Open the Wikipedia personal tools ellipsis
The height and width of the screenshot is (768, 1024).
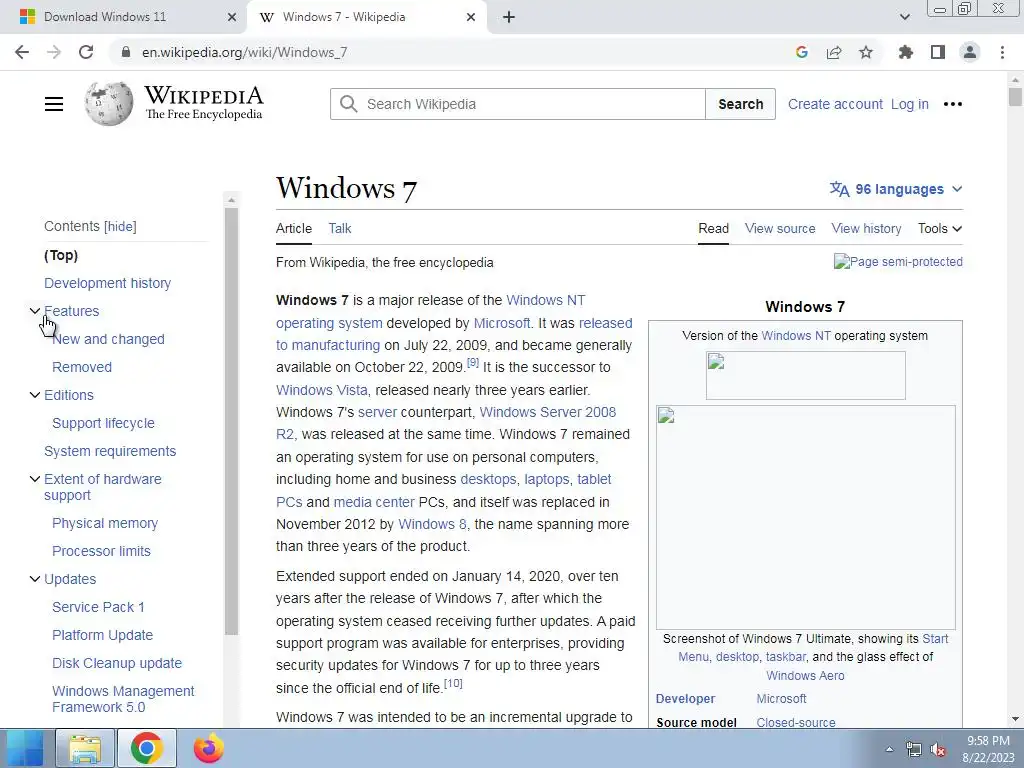tap(953, 104)
